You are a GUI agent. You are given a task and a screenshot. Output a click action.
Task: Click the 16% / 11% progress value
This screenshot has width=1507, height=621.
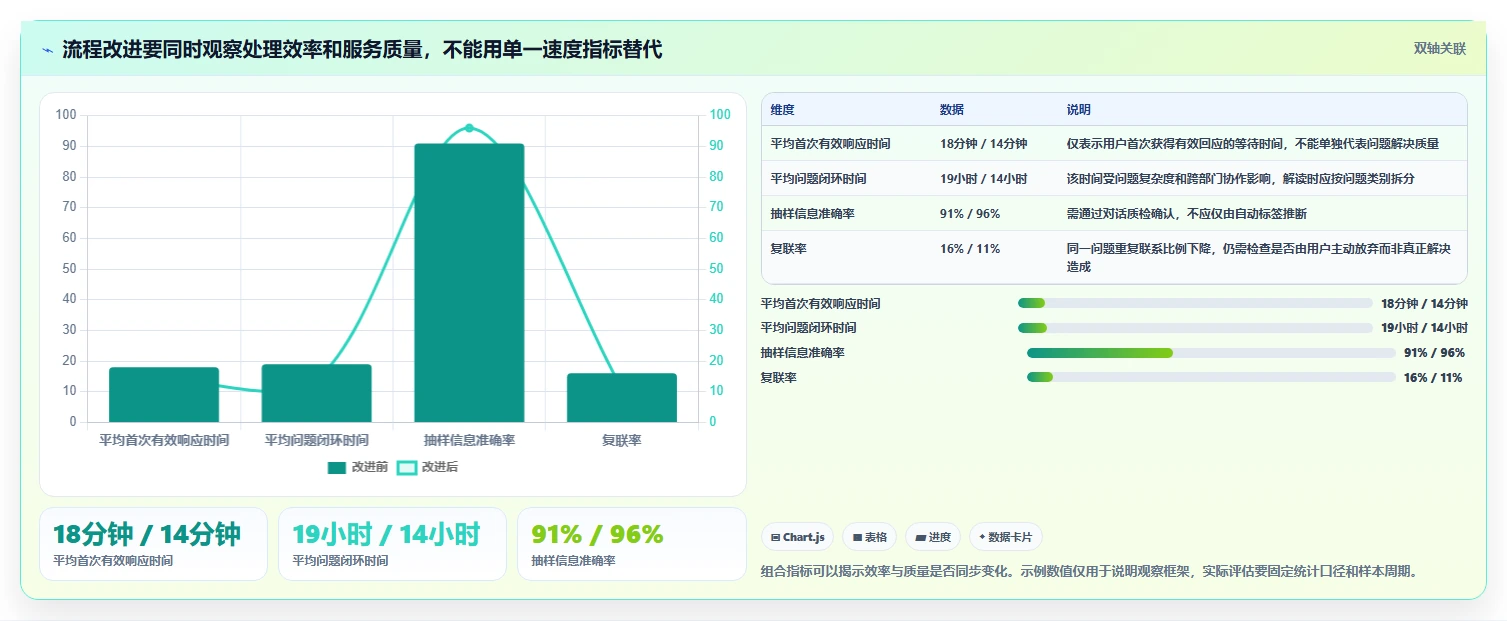click(1433, 377)
